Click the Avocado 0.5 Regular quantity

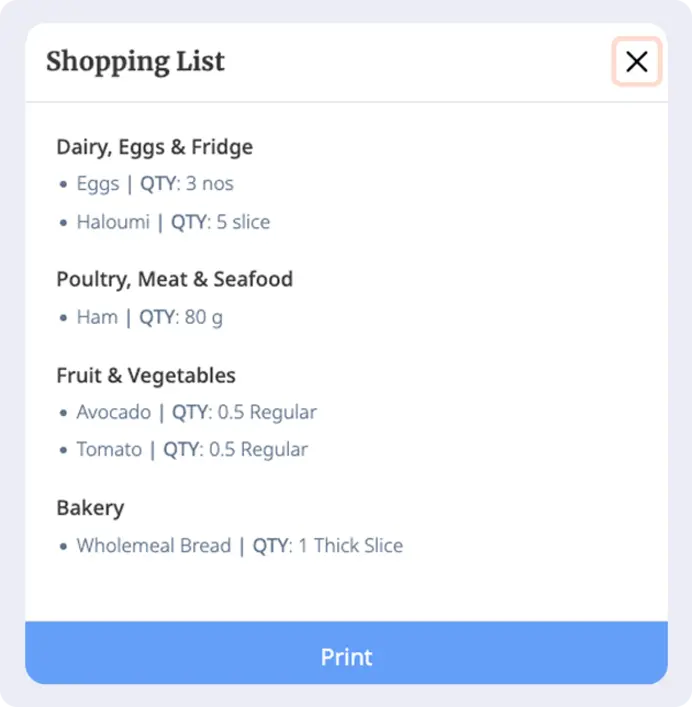267,412
